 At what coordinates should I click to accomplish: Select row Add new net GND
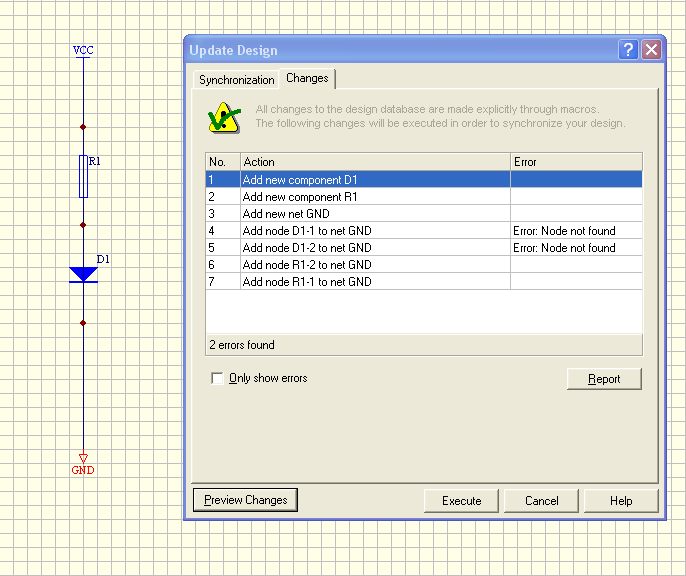[424, 213]
